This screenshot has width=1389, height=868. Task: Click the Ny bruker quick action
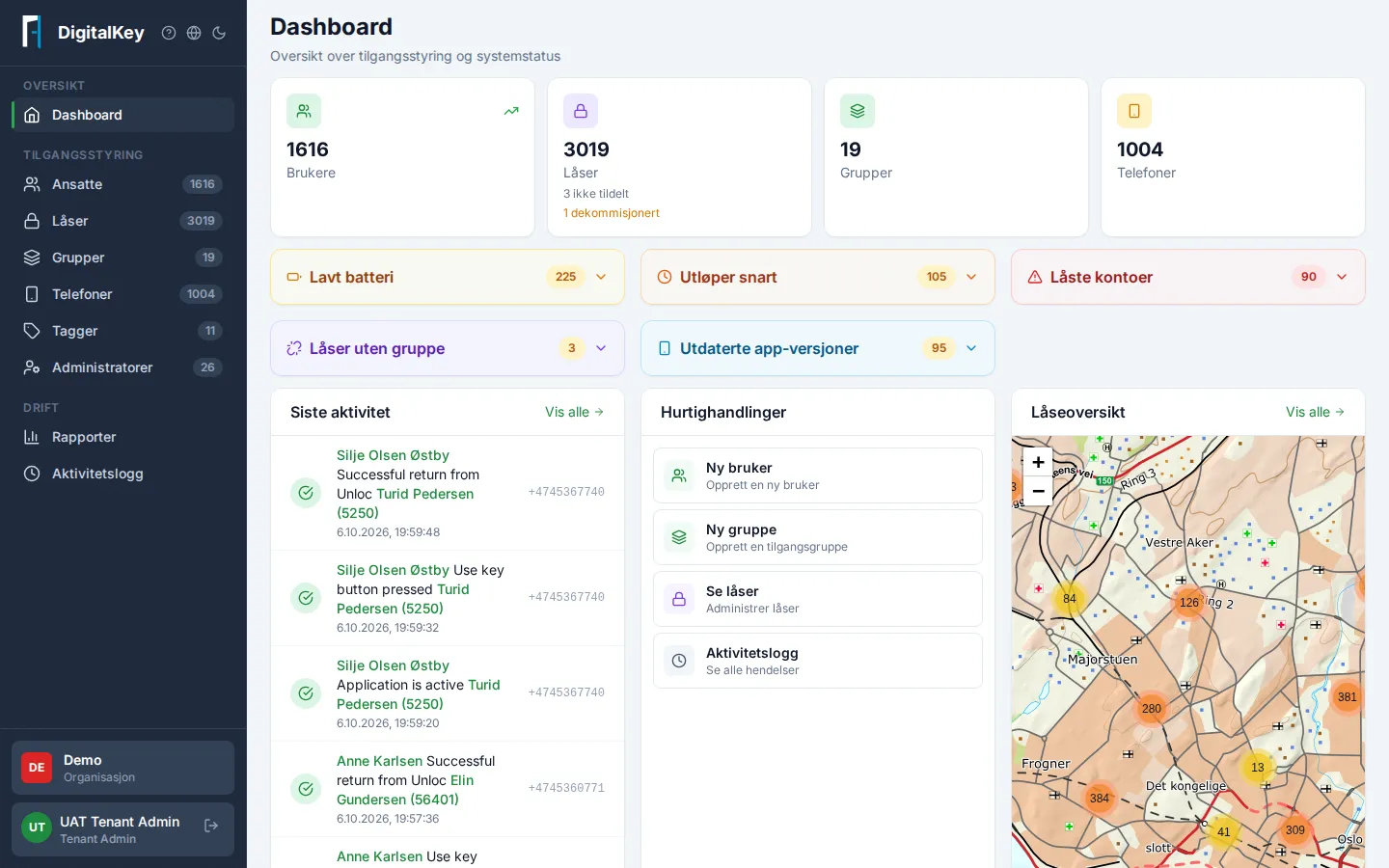pos(818,475)
